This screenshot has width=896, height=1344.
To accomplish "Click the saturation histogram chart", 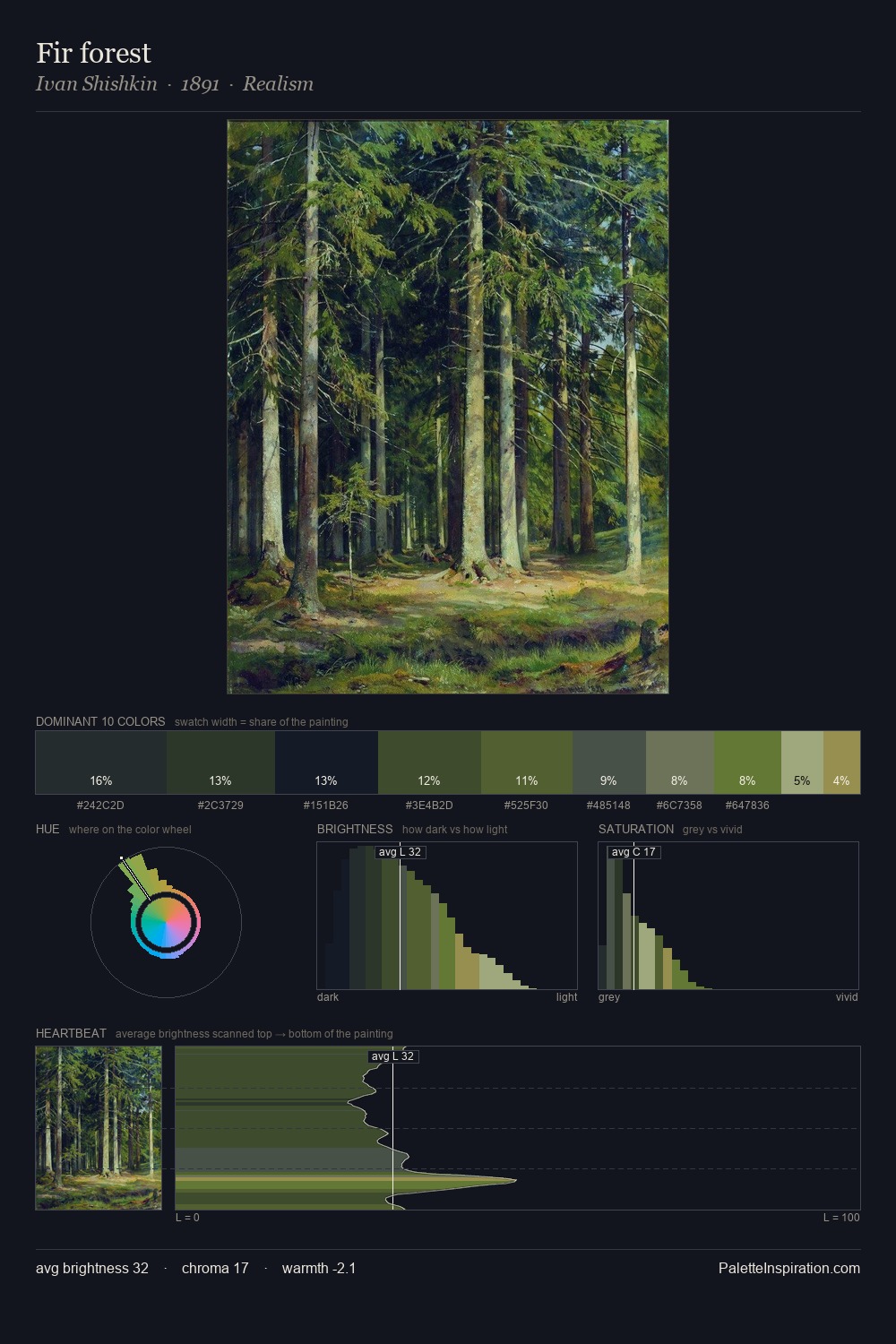I will click(728, 916).
